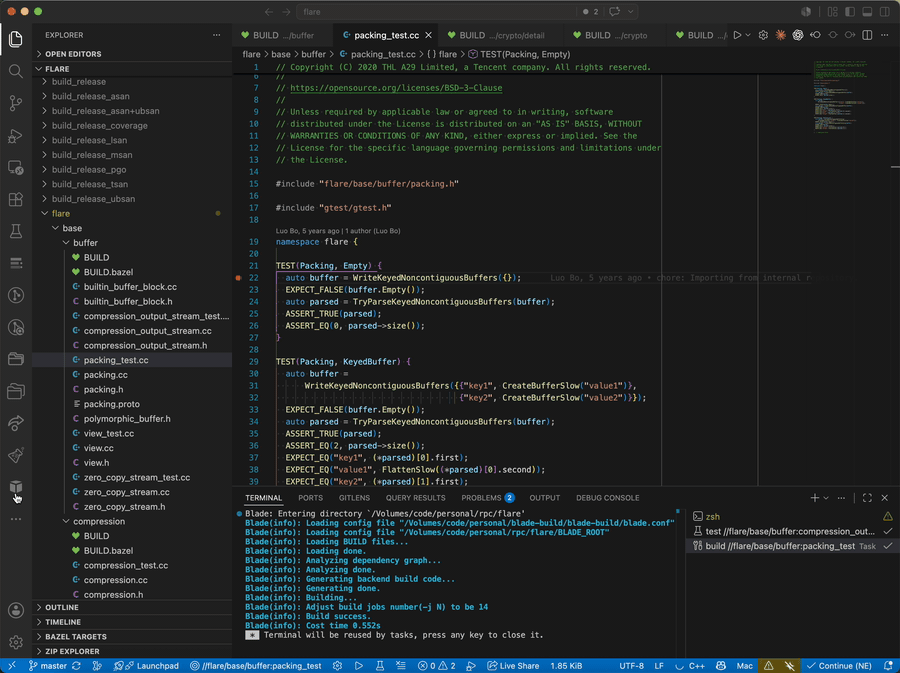Open the Extensions view
The height and width of the screenshot is (673, 900).
coord(15,200)
